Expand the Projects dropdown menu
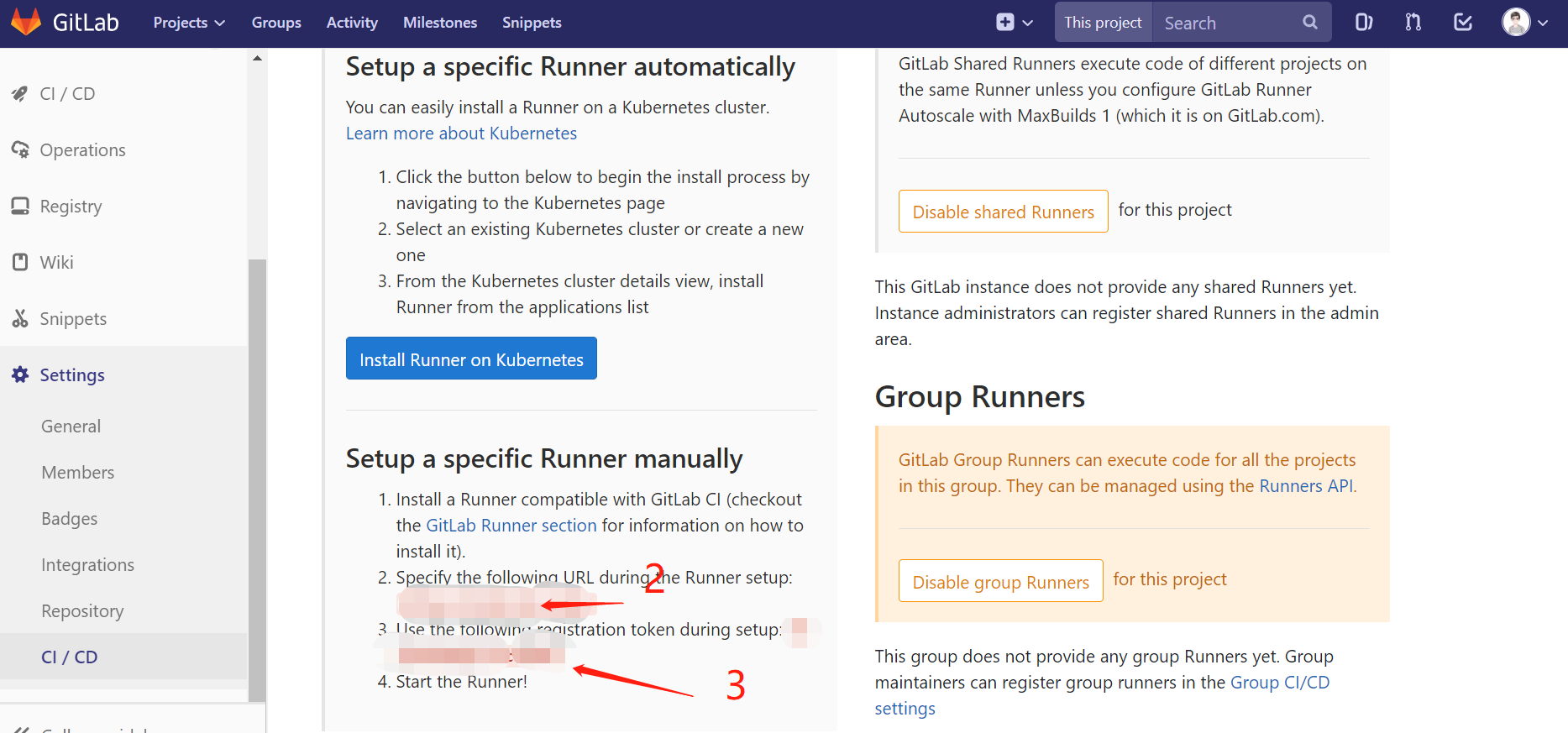This screenshot has width=1568, height=733. tap(189, 23)
